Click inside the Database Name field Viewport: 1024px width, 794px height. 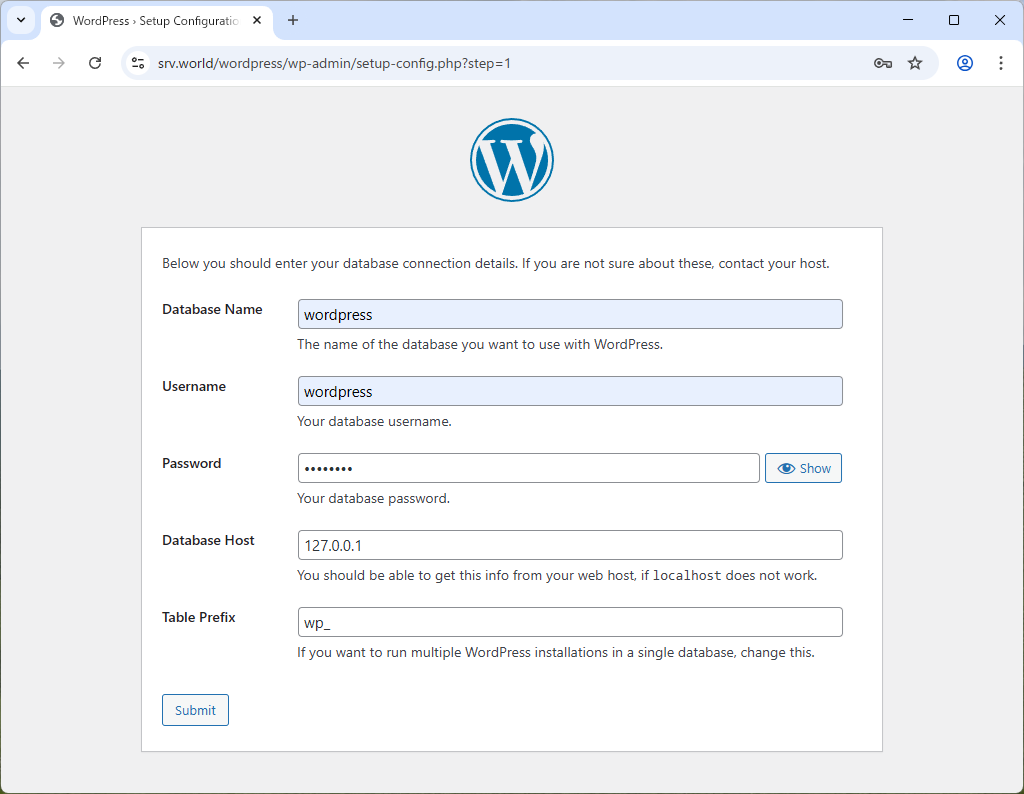tap(569, 313)
